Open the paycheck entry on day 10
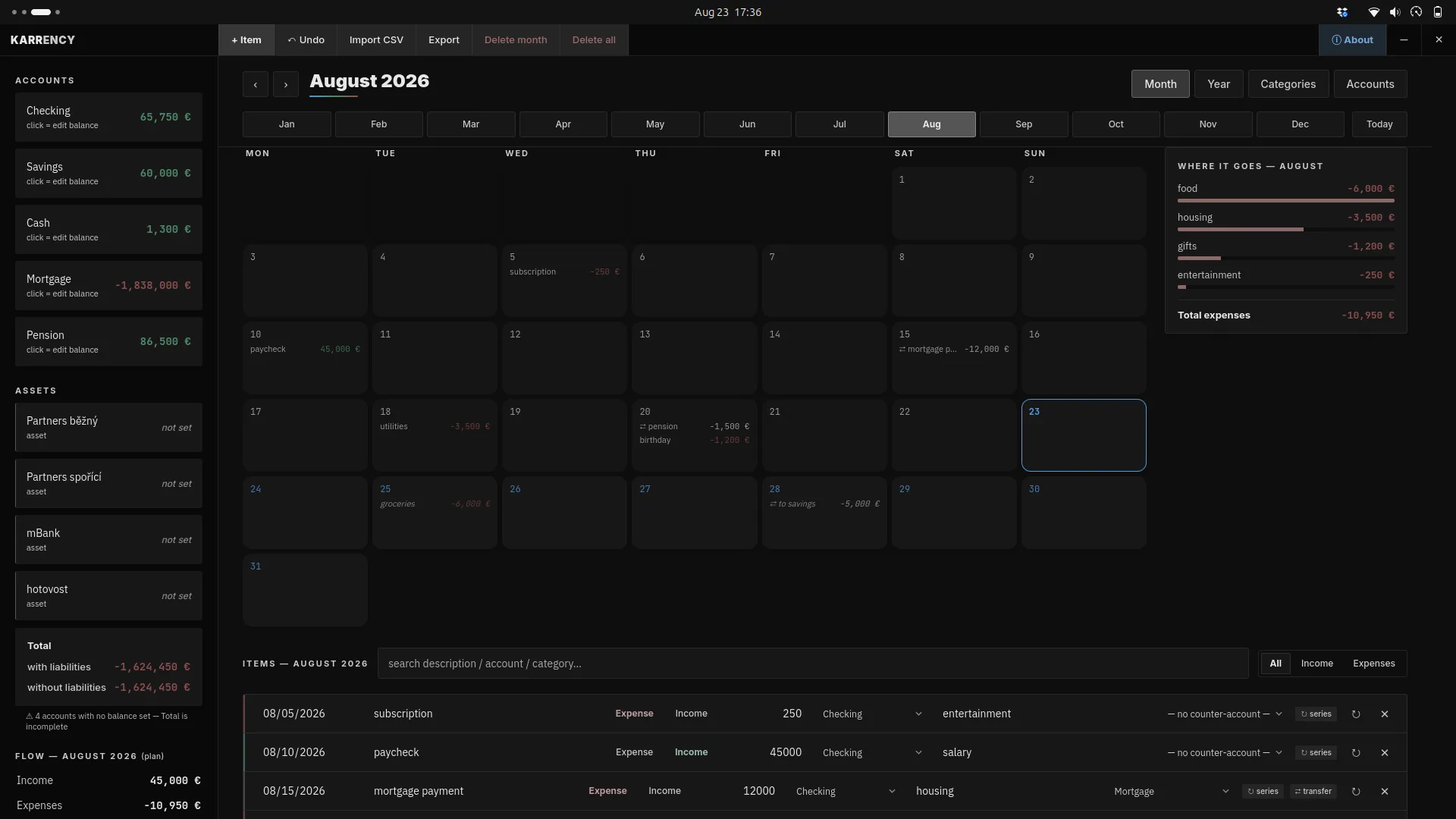Image resolution: width=1456 pixels, height=819 pixels. coord(305,350)
